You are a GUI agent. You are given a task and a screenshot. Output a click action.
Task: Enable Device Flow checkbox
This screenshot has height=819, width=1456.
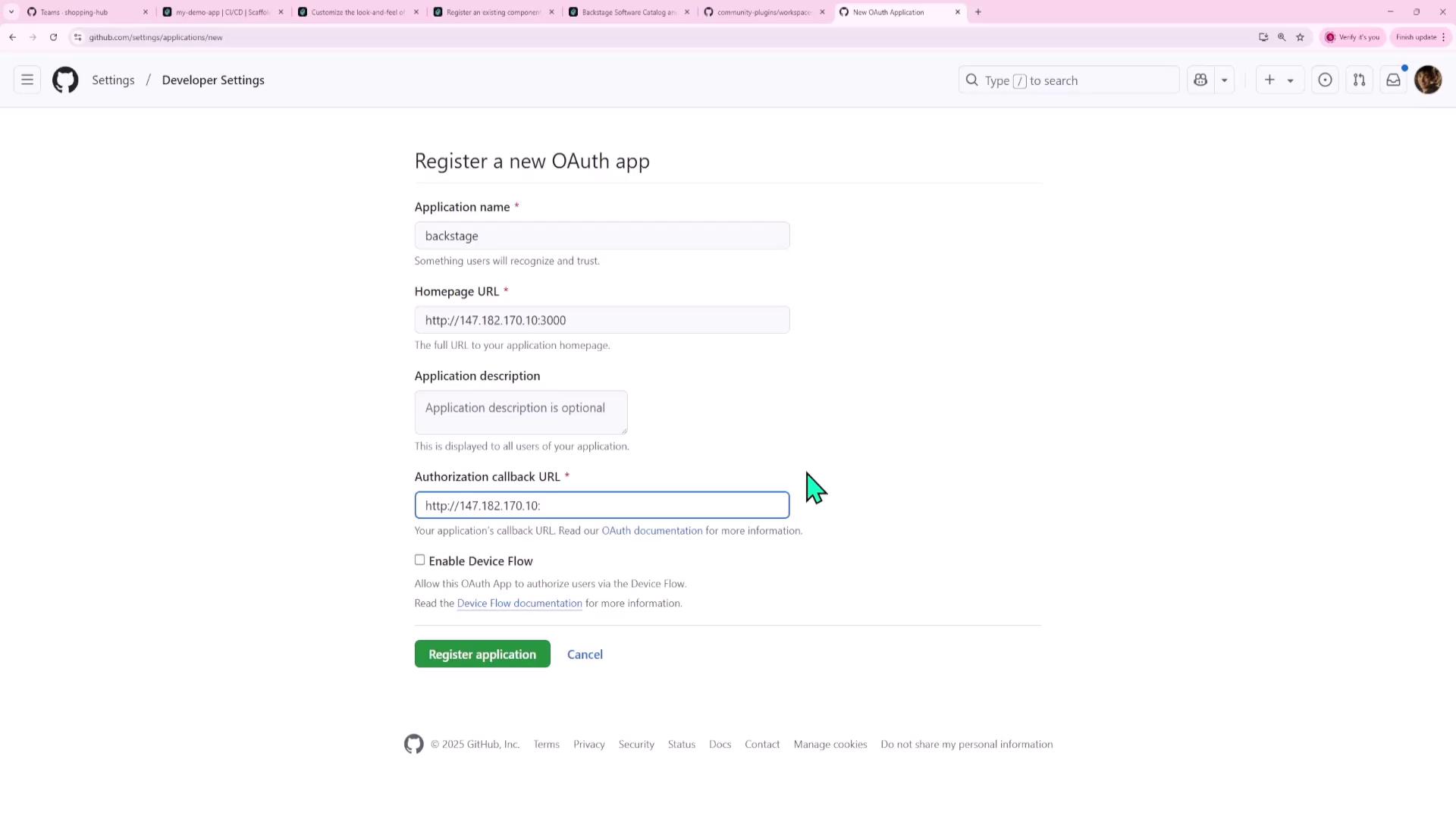(419, 560)
